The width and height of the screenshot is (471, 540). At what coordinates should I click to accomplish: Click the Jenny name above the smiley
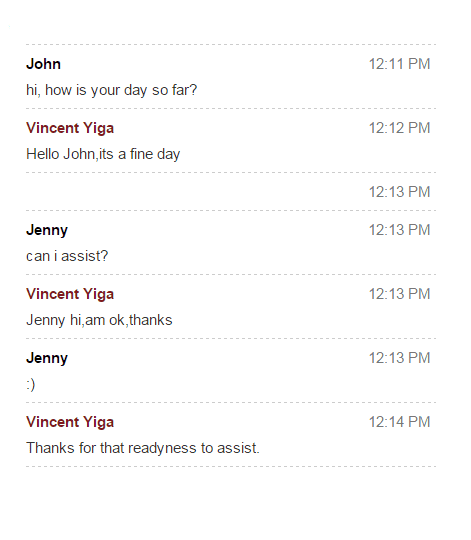point(47,358)
